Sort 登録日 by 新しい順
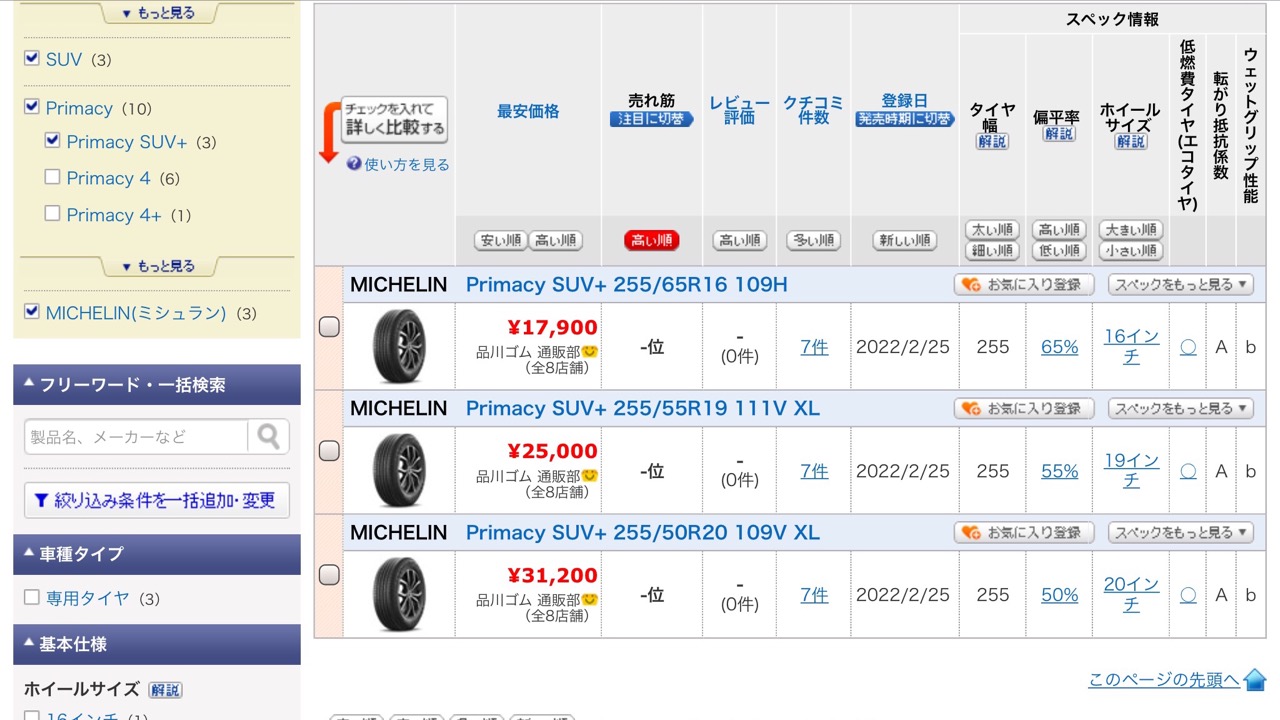Viewport: 1280px width, 720px height. 905,241
